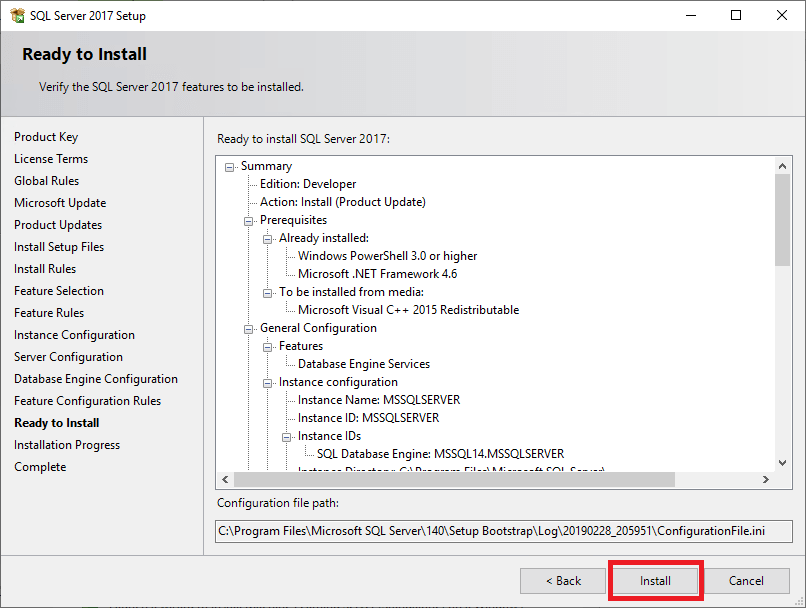This screenshot has width=806, height=608.
Task: Click the horizontal scrollbar thumb of the summary
Action: pyautogui.click(x=454, y=480)
